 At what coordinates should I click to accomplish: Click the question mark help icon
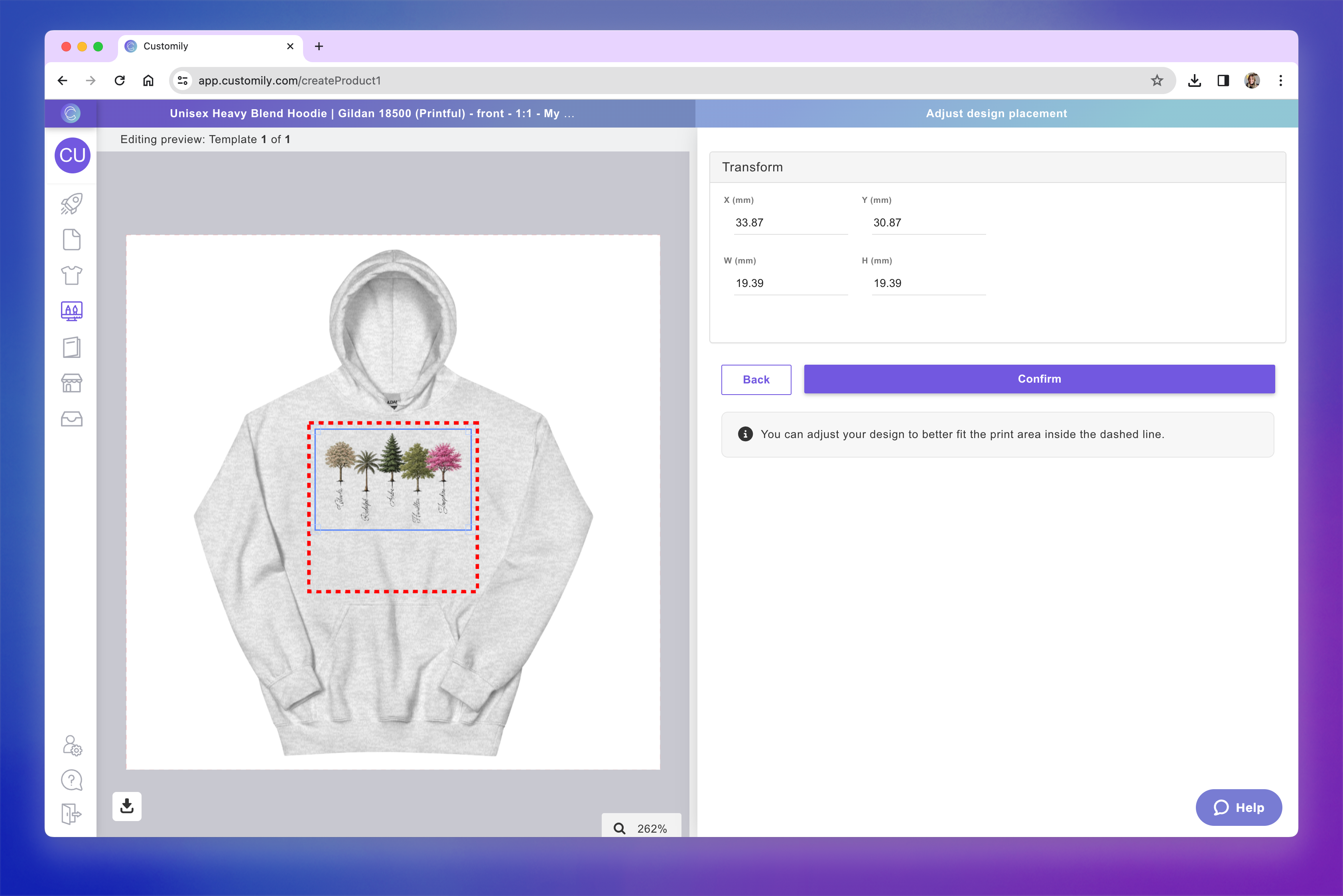coord(71,780)
